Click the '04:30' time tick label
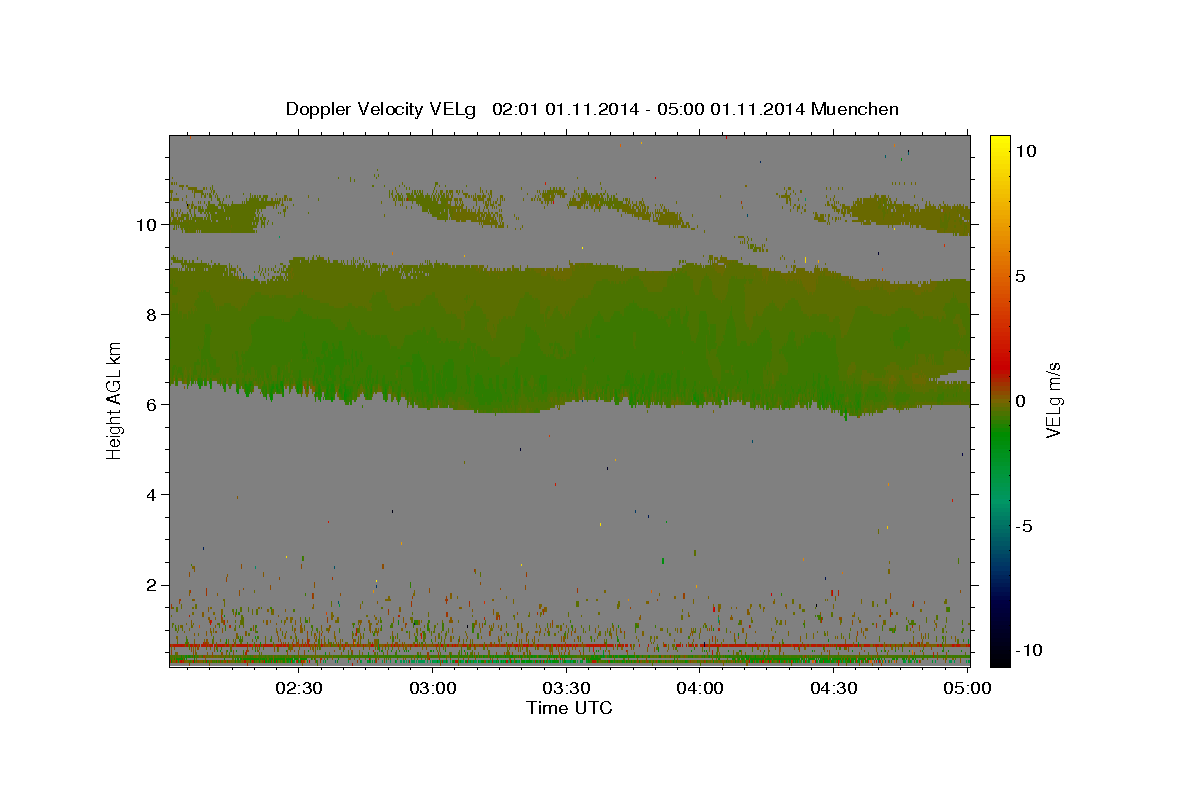This screenshot has height=800, width=1200. (833, 688)
